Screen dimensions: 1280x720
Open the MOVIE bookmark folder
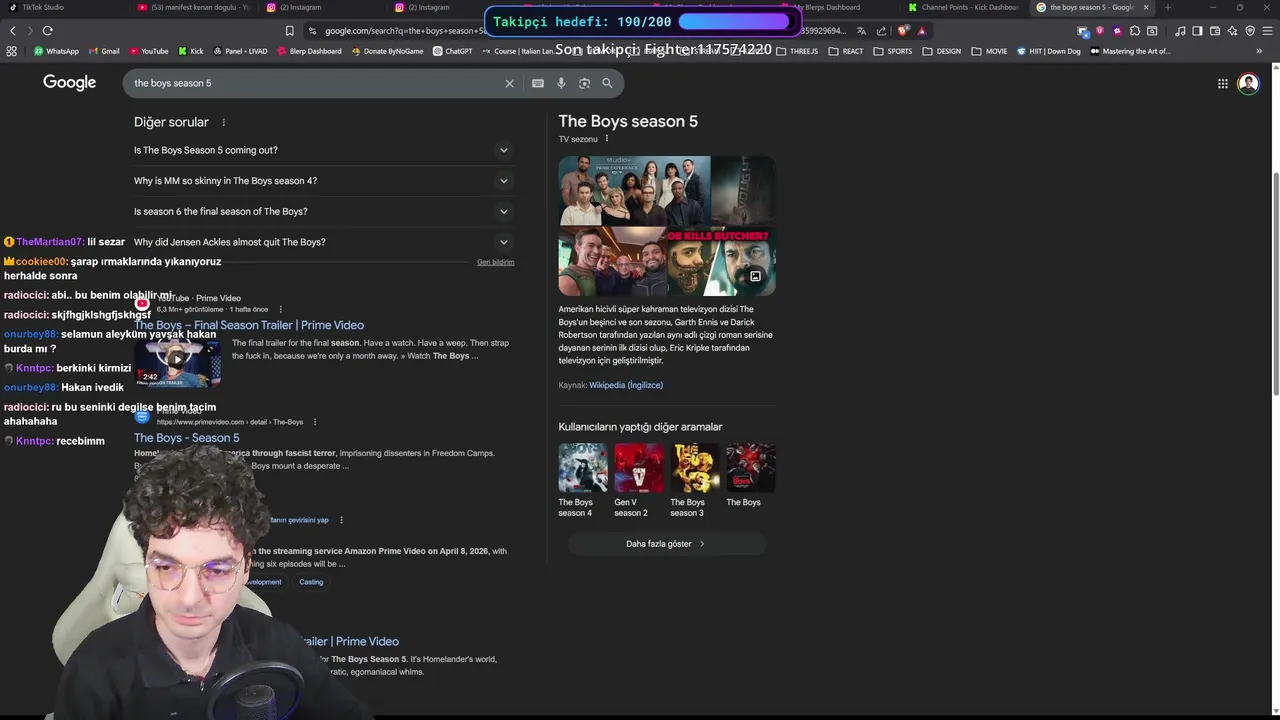click(989, 51)
